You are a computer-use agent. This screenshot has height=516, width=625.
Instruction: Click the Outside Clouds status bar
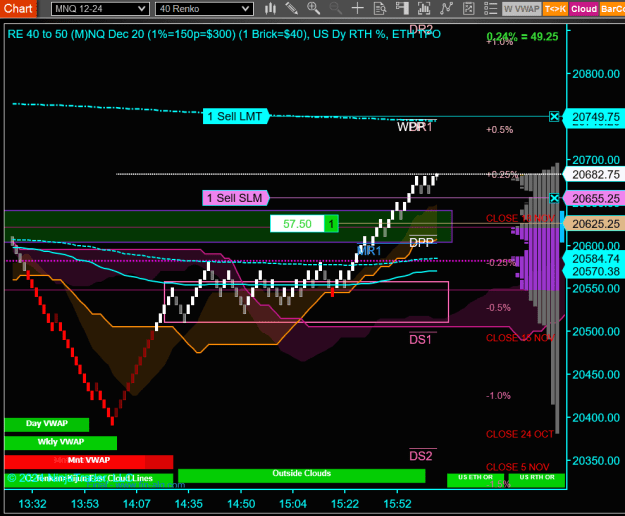click(301, 474)
